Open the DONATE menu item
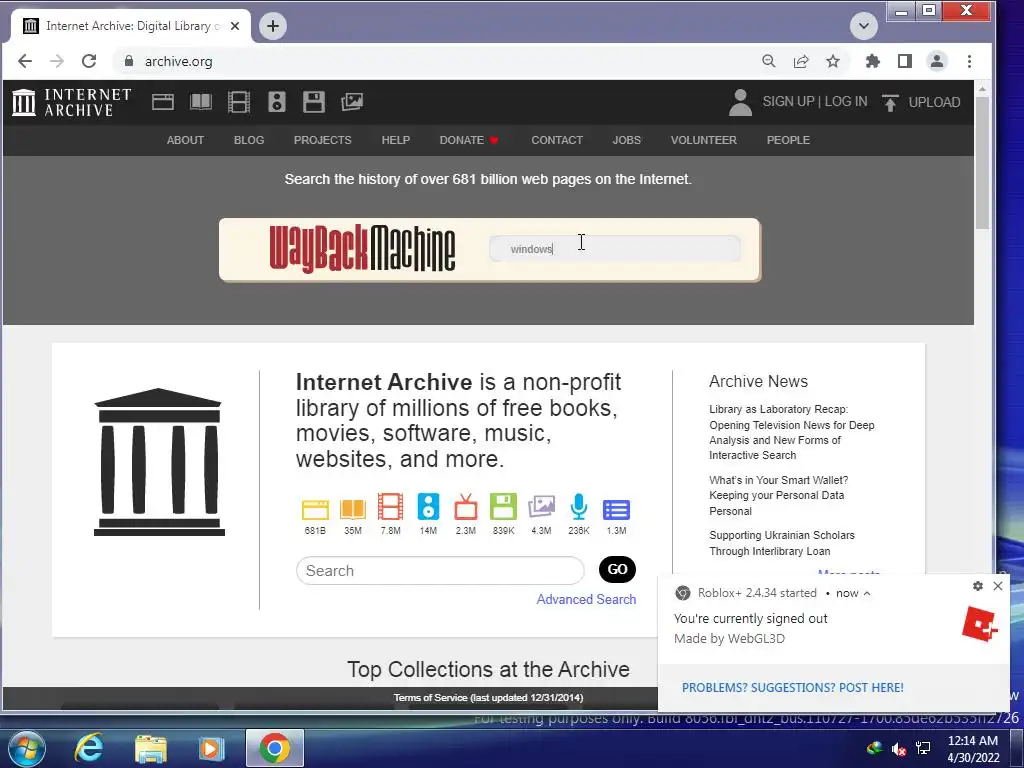 [469, 140]
